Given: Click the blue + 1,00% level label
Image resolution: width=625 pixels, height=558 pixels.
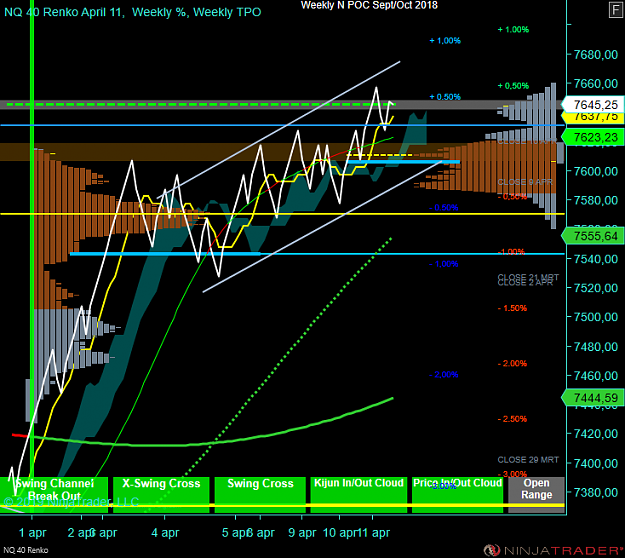Looking at the screenshot, I should coord(445,41).
